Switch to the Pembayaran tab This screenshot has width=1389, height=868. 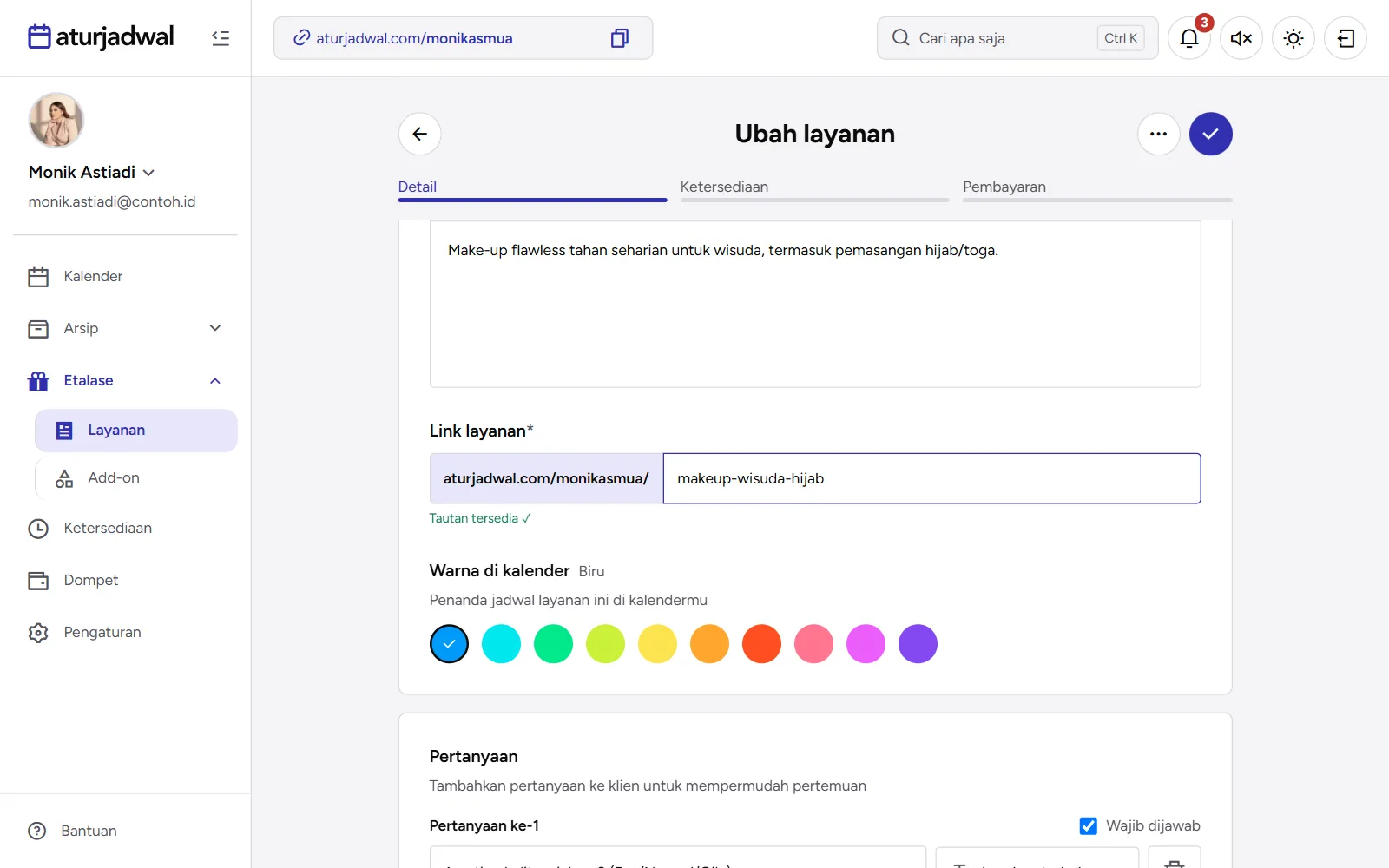click(1096, 188)
